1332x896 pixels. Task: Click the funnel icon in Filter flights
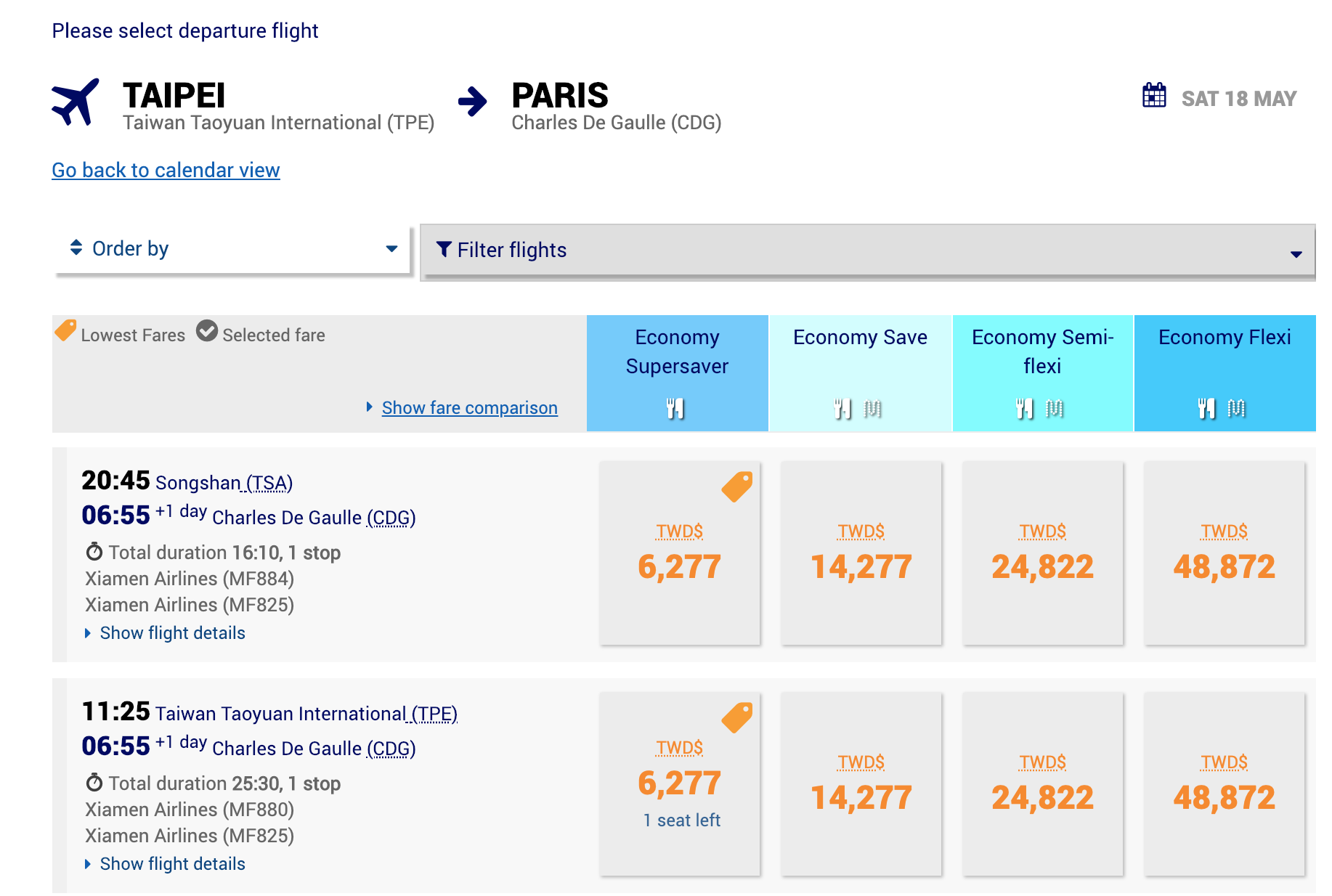point(444,249)
